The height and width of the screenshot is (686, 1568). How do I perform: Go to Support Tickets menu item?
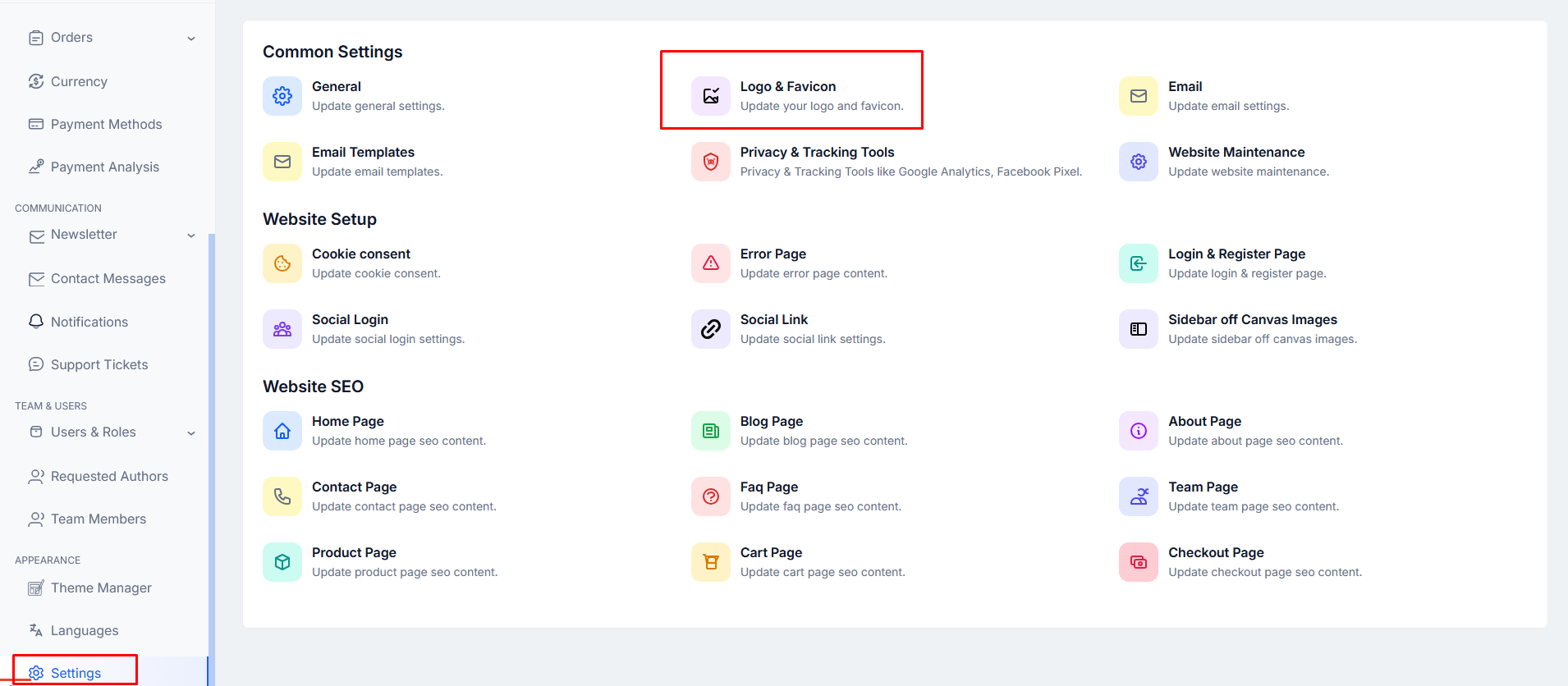point(99,364)
